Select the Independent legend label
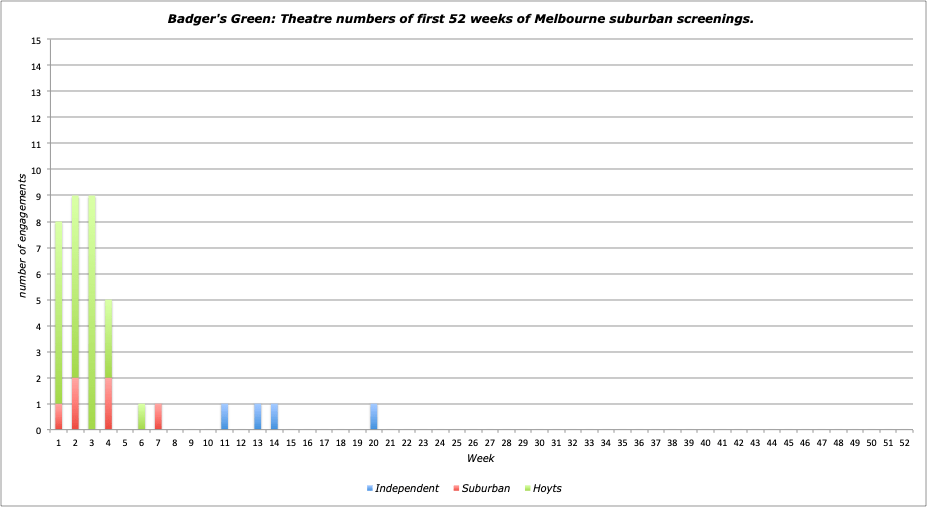Image resolution: width=927 pixels, height=507 pixels. 407,488
